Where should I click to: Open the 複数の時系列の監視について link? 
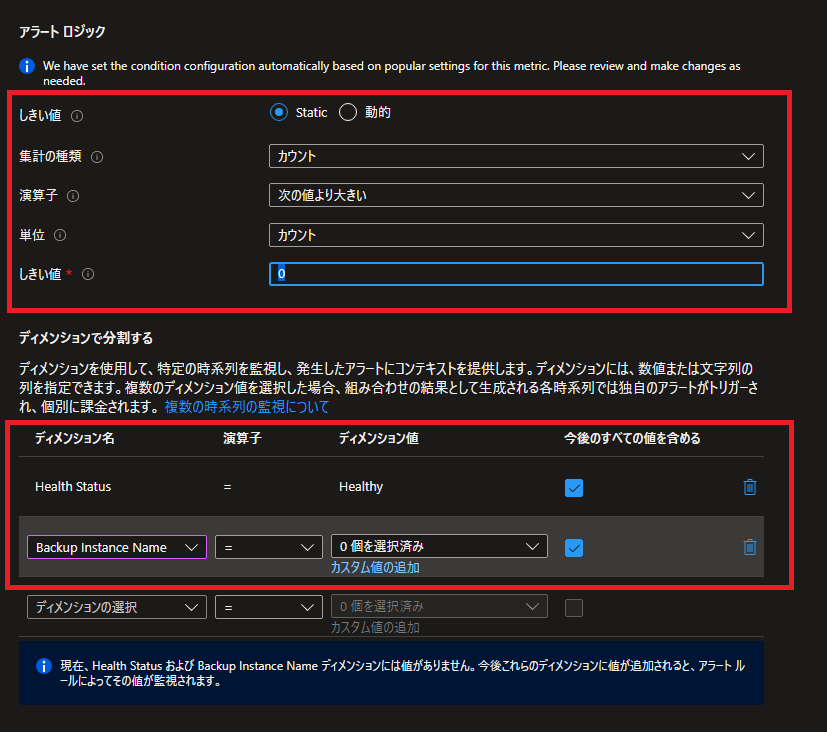click(x=247, y=407)
